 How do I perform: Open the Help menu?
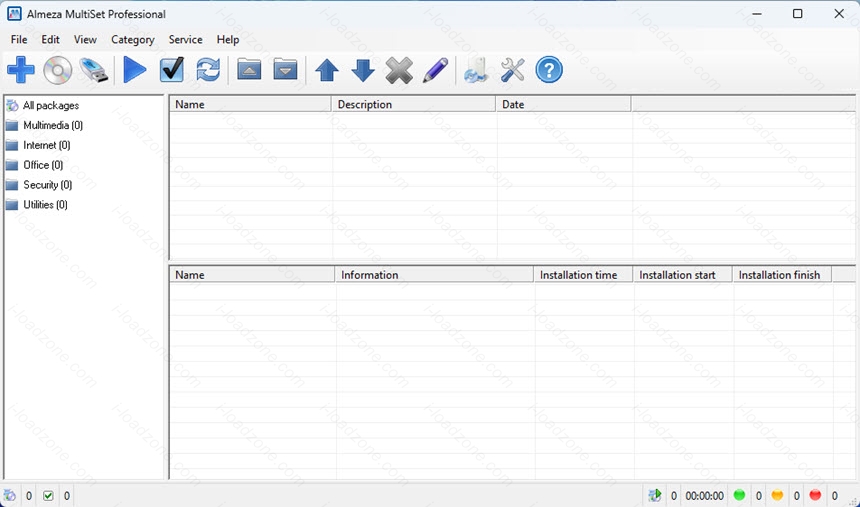pos(228,40)
